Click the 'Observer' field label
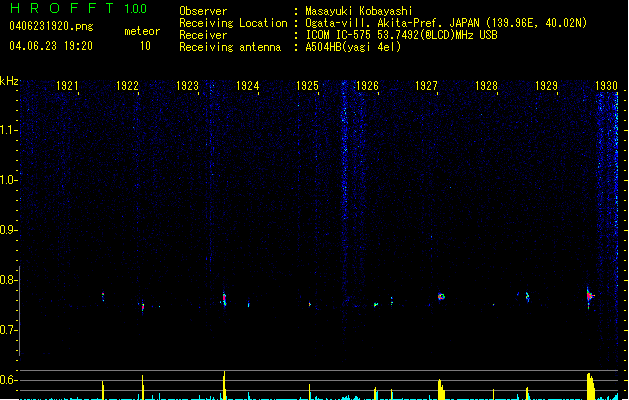Viewport: 629px width, 400px height. (x=203, y=11)
